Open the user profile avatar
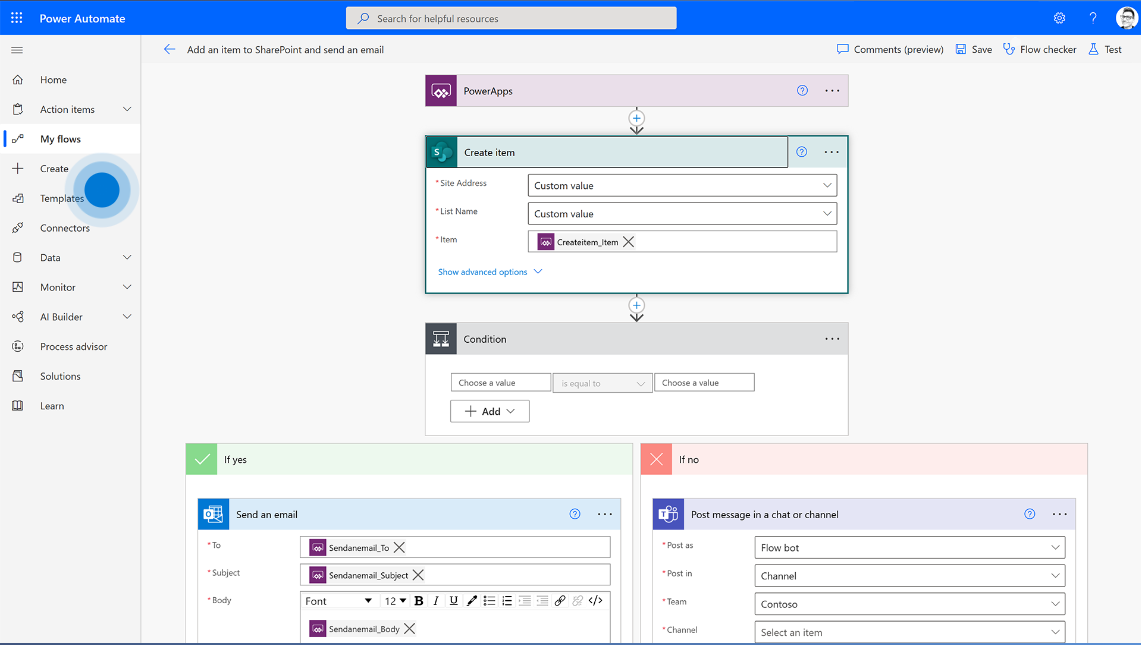Screen dimensions: 1141x645 pyautogui.click(x=1126, y=18)
